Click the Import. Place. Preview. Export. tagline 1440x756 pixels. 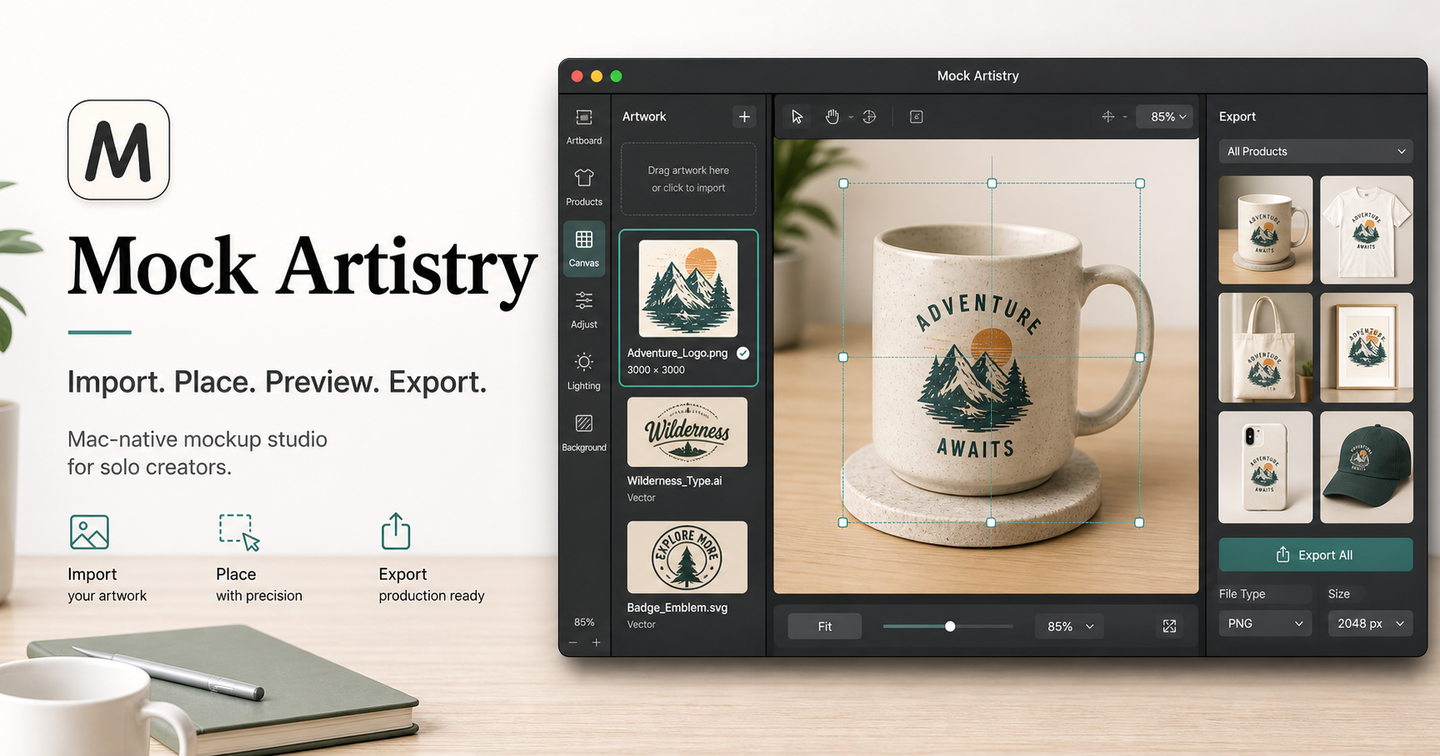tap(277, 382)
